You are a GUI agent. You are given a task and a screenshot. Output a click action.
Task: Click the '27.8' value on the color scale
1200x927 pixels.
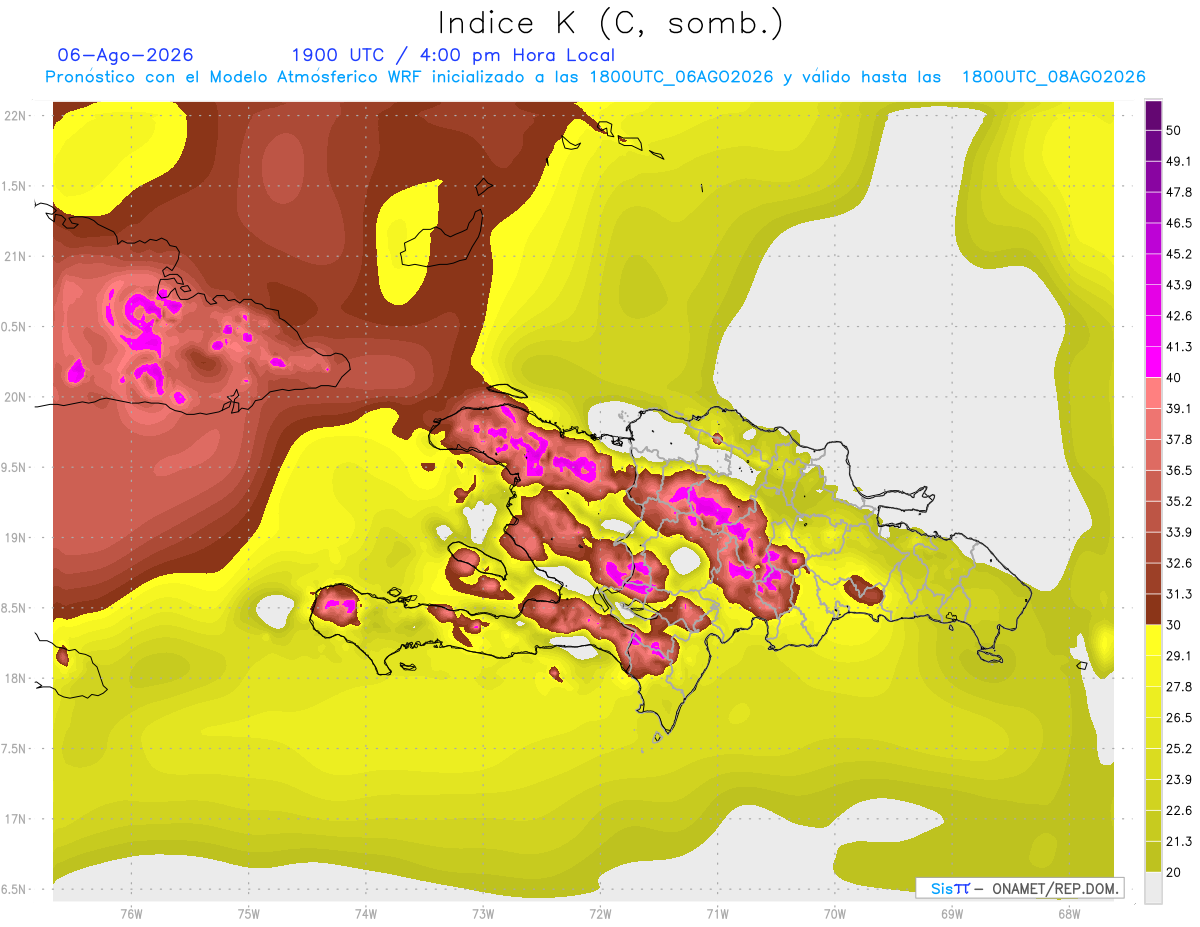click(1179, 686)
